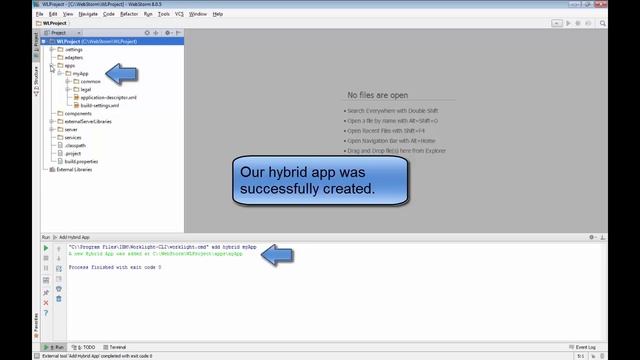Select the .project file
The width and height of the screenshot is (640, 360).
coord(69,153)
